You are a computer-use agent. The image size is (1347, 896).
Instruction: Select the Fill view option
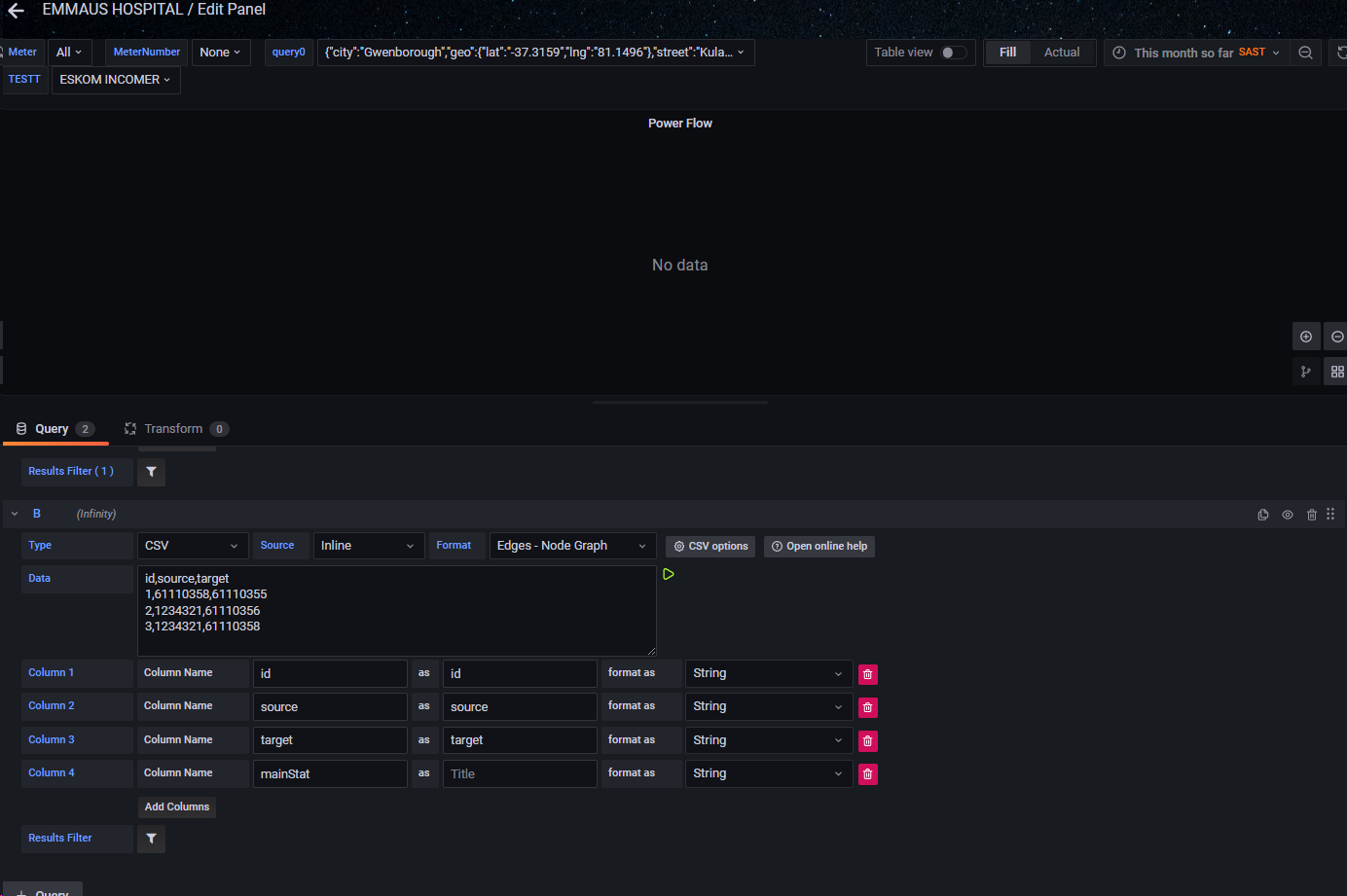1007,53
